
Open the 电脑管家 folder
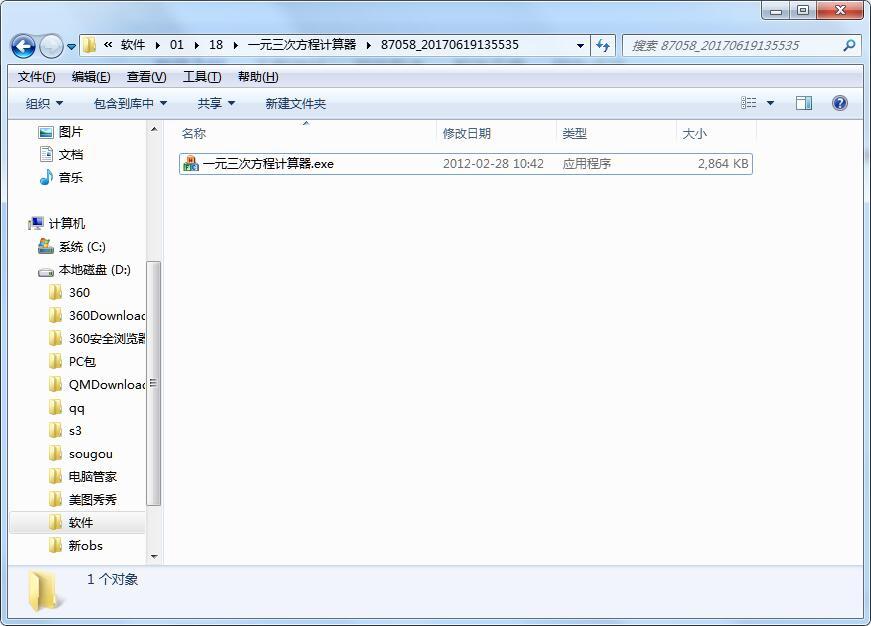click(x=83, y=477)
